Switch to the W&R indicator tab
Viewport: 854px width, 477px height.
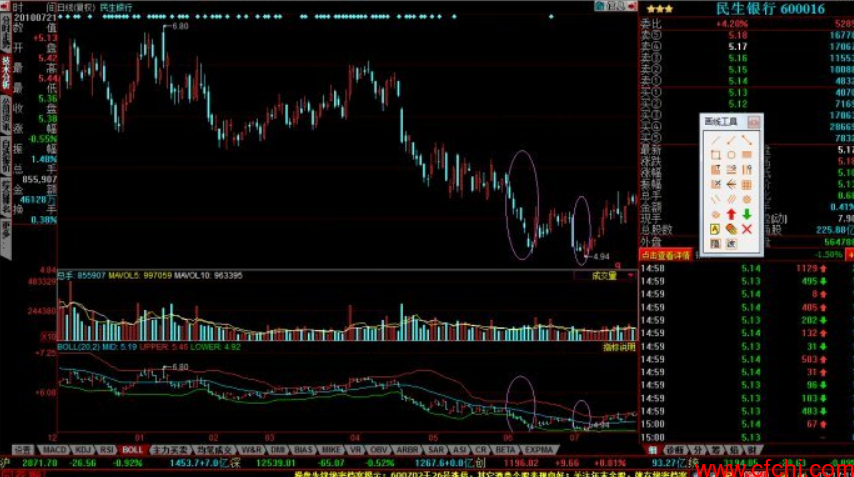[x=251, y=450]
